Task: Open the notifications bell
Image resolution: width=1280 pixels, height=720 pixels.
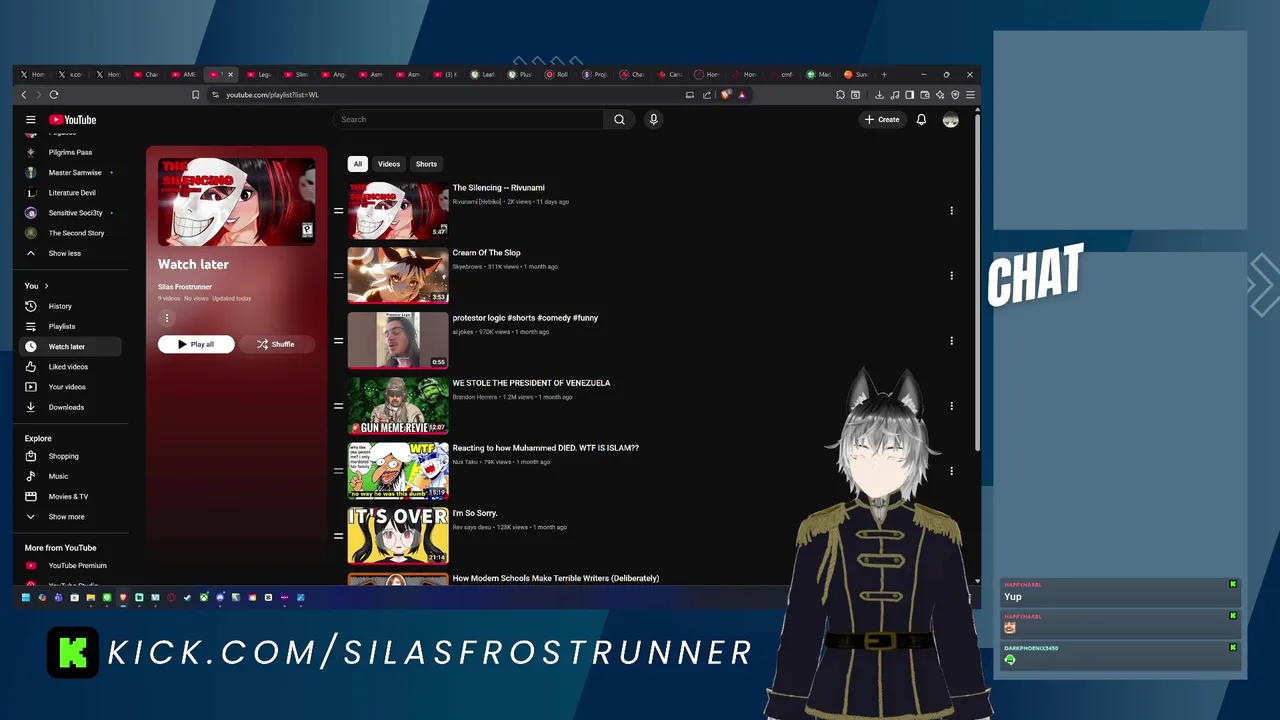Action: coord(921,120)
